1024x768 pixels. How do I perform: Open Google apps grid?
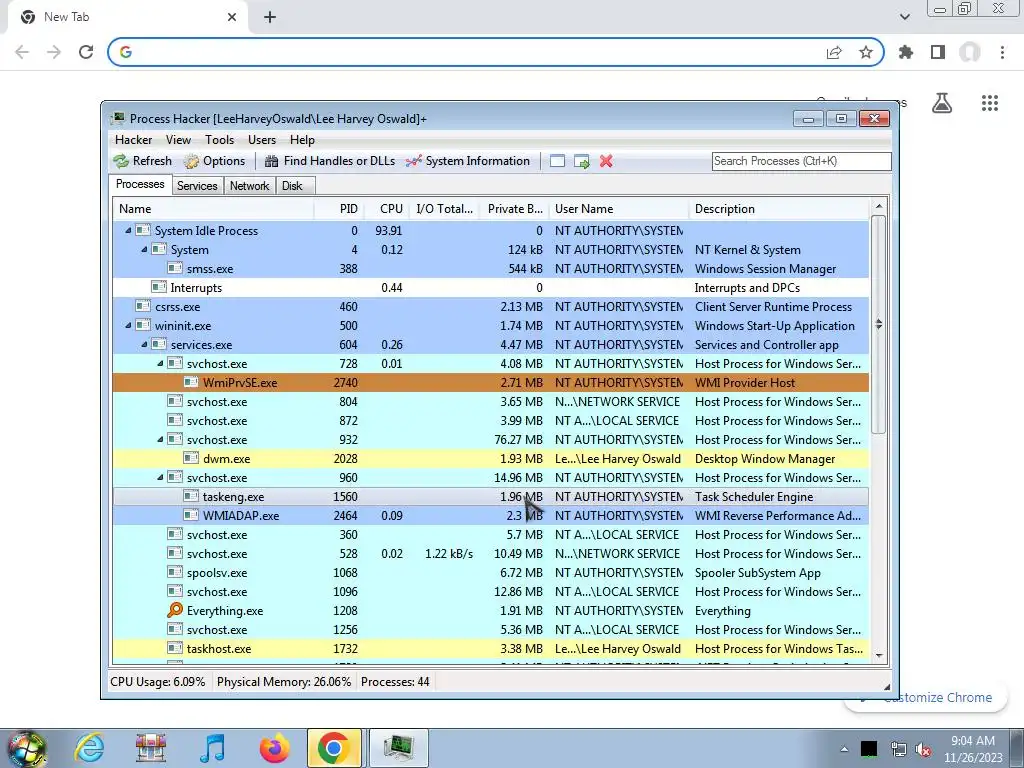coord(989,103)
